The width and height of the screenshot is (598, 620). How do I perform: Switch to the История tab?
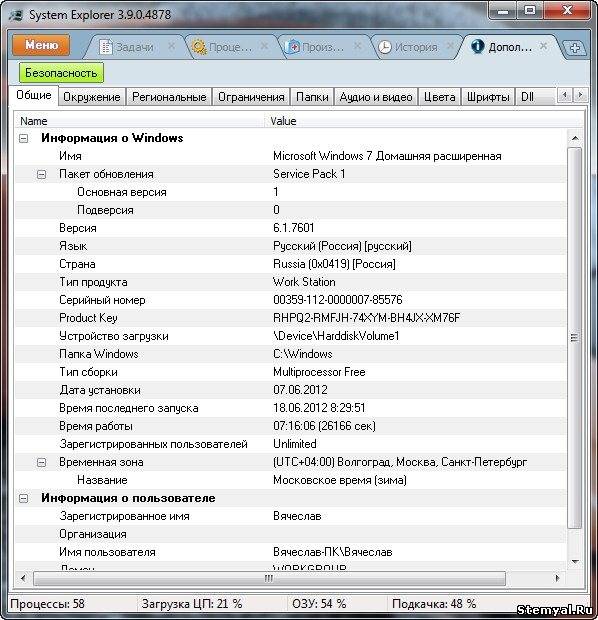pos(416,47)
